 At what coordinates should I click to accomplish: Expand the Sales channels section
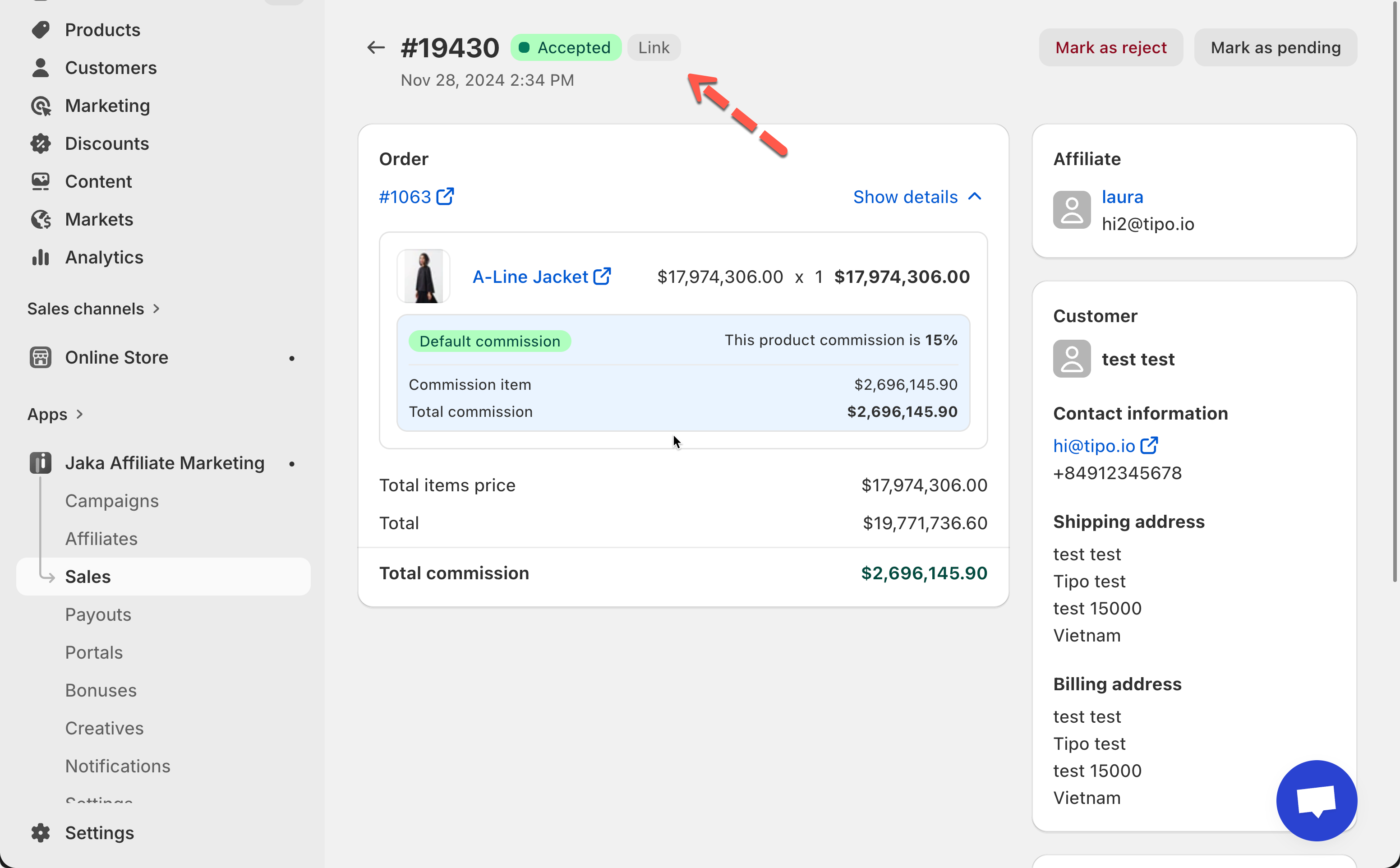156,309
